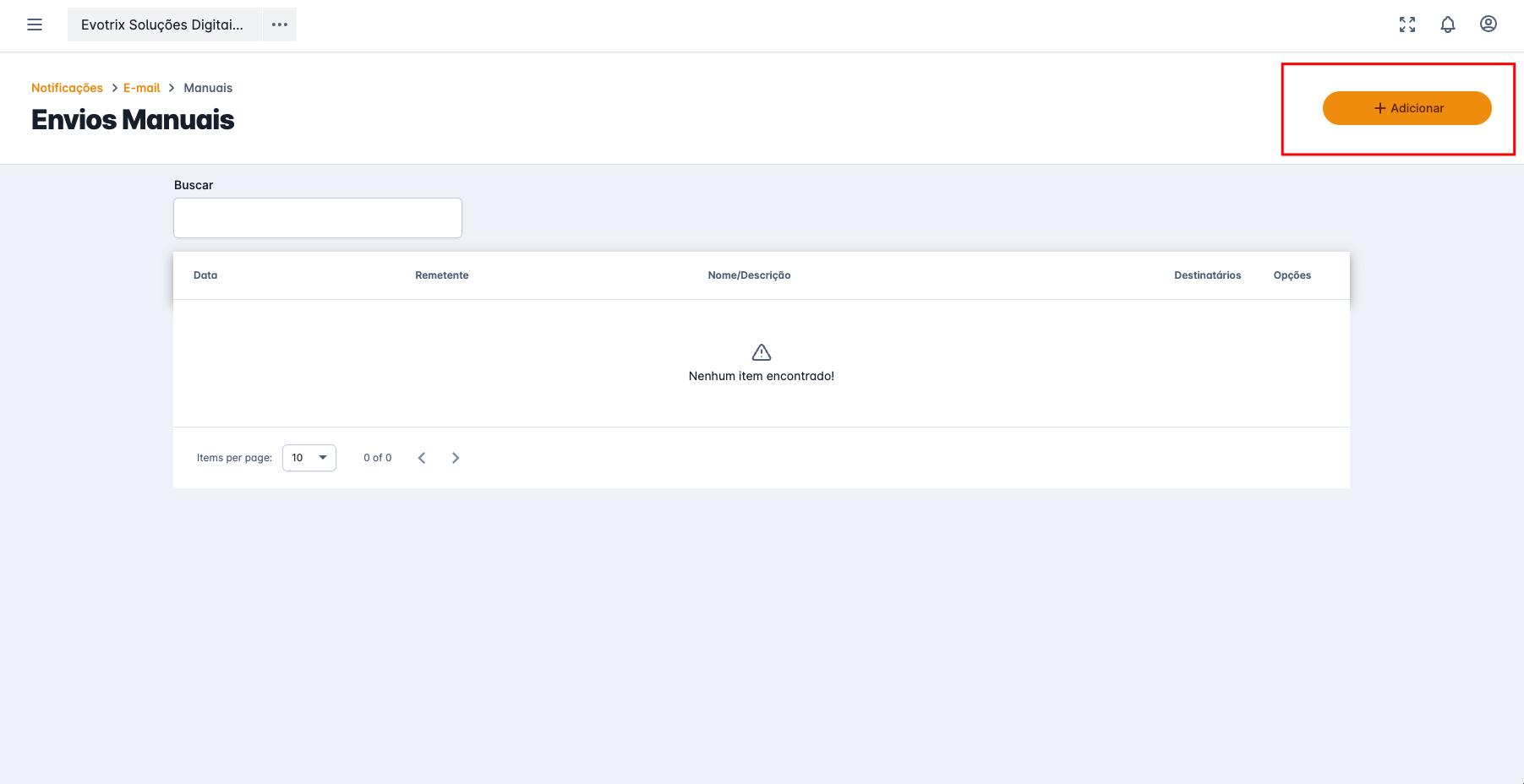This screenshot has height=784, width=1524.
Task: Click the Opções column header
Action: 1292,275
